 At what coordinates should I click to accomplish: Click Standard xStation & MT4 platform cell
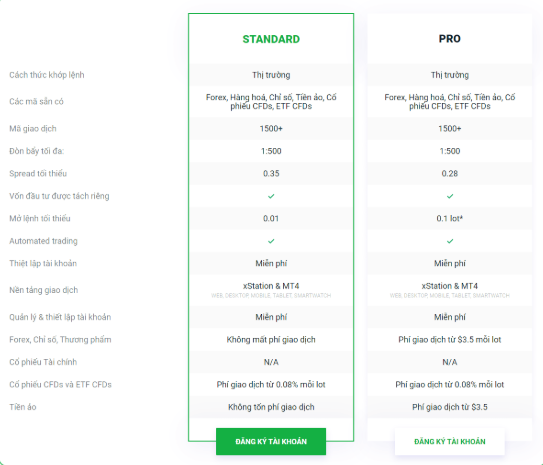coord(271,290)
